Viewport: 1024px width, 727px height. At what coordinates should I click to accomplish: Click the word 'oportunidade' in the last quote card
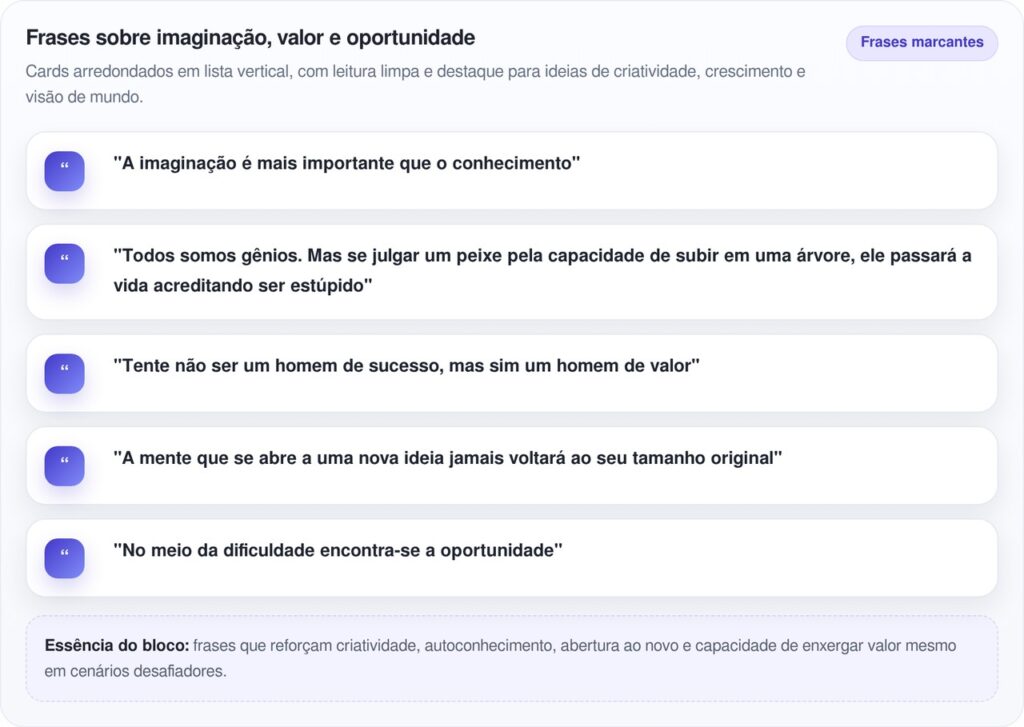(x=500, y=550)
